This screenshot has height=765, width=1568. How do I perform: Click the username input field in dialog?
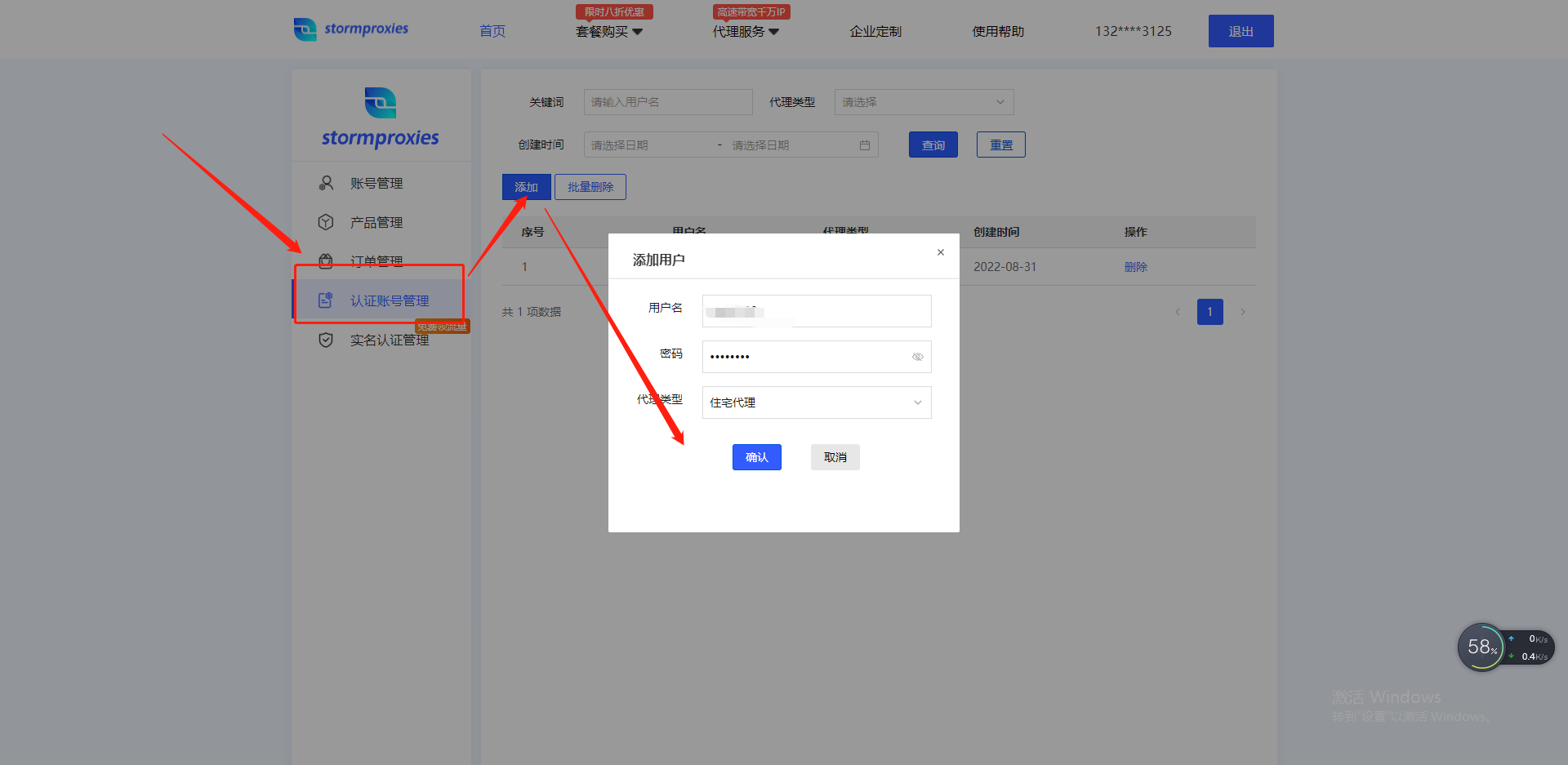click(816, 311)
